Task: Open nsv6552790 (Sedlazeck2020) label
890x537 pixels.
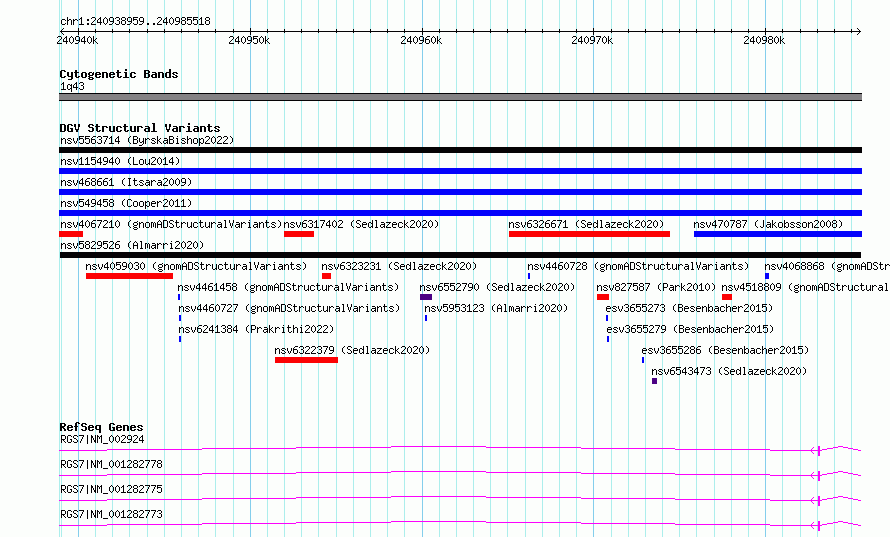Action: point(497,287)
